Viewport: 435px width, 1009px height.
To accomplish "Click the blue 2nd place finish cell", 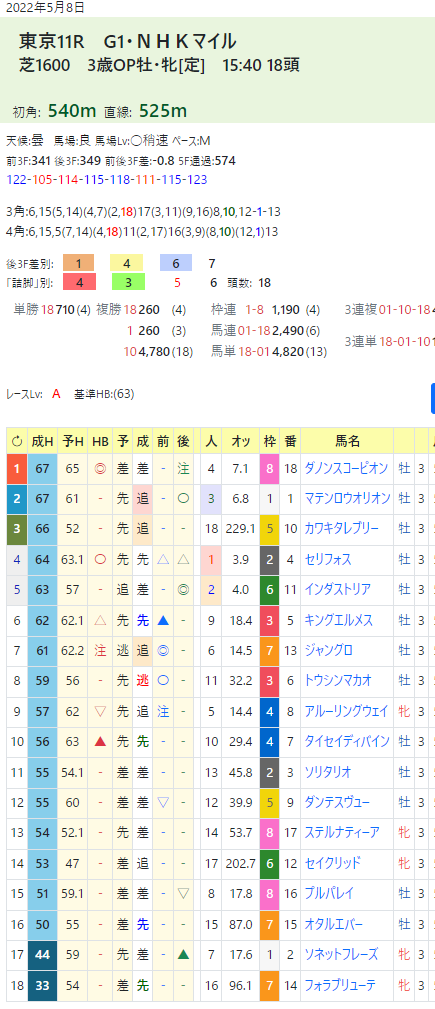I will [x=17, y=499].
